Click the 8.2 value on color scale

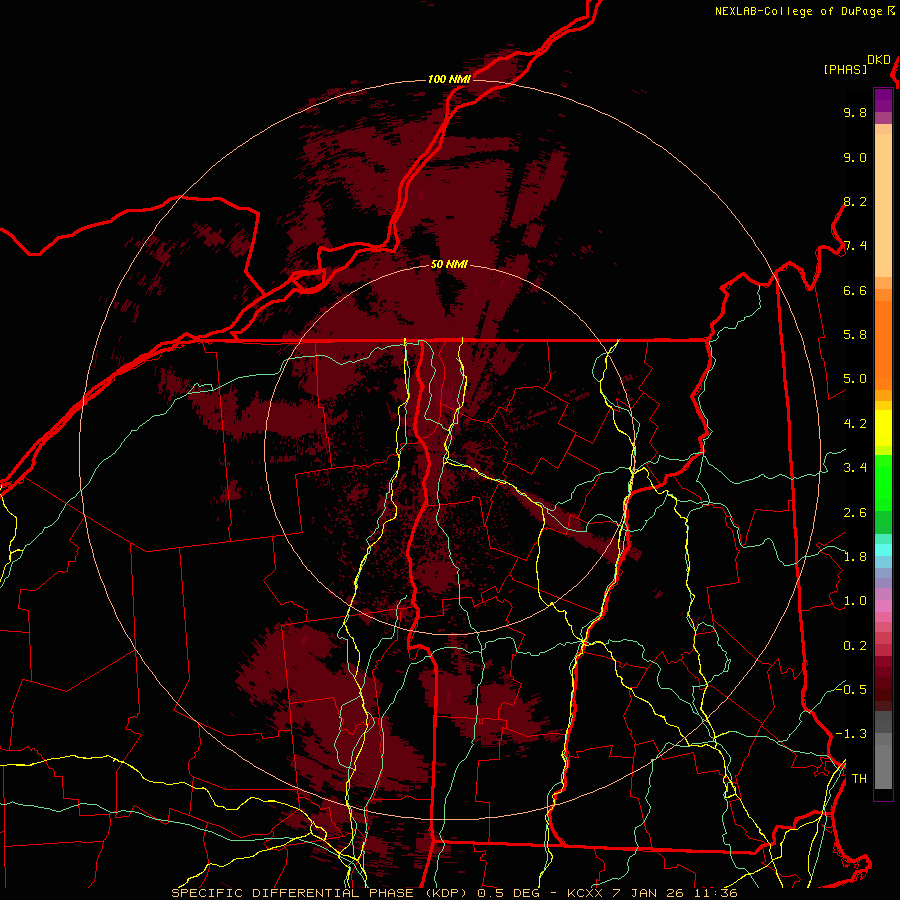coord(855,201)
